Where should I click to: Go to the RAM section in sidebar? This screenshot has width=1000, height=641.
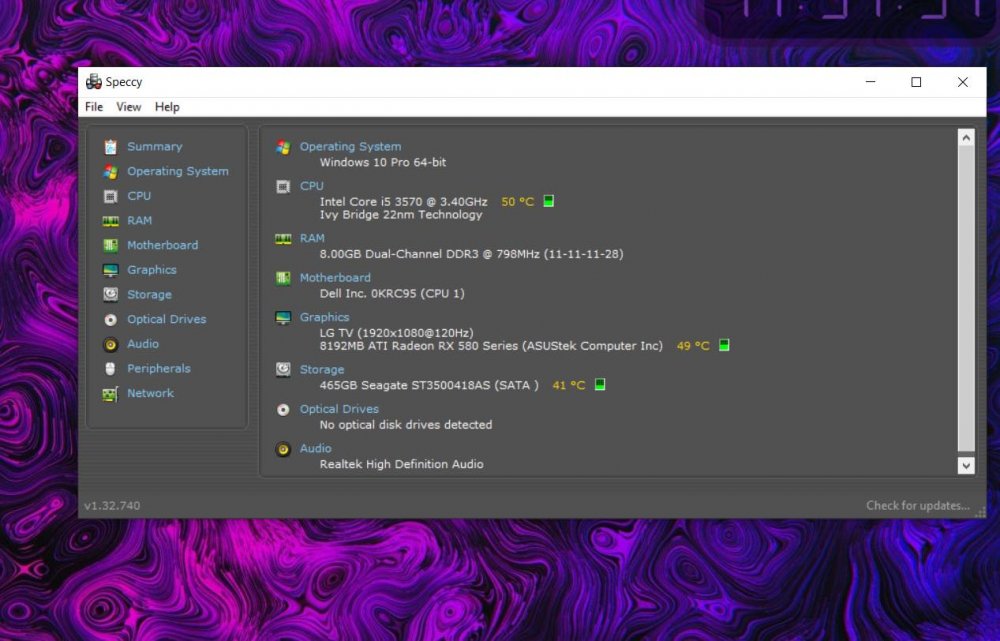139,221
